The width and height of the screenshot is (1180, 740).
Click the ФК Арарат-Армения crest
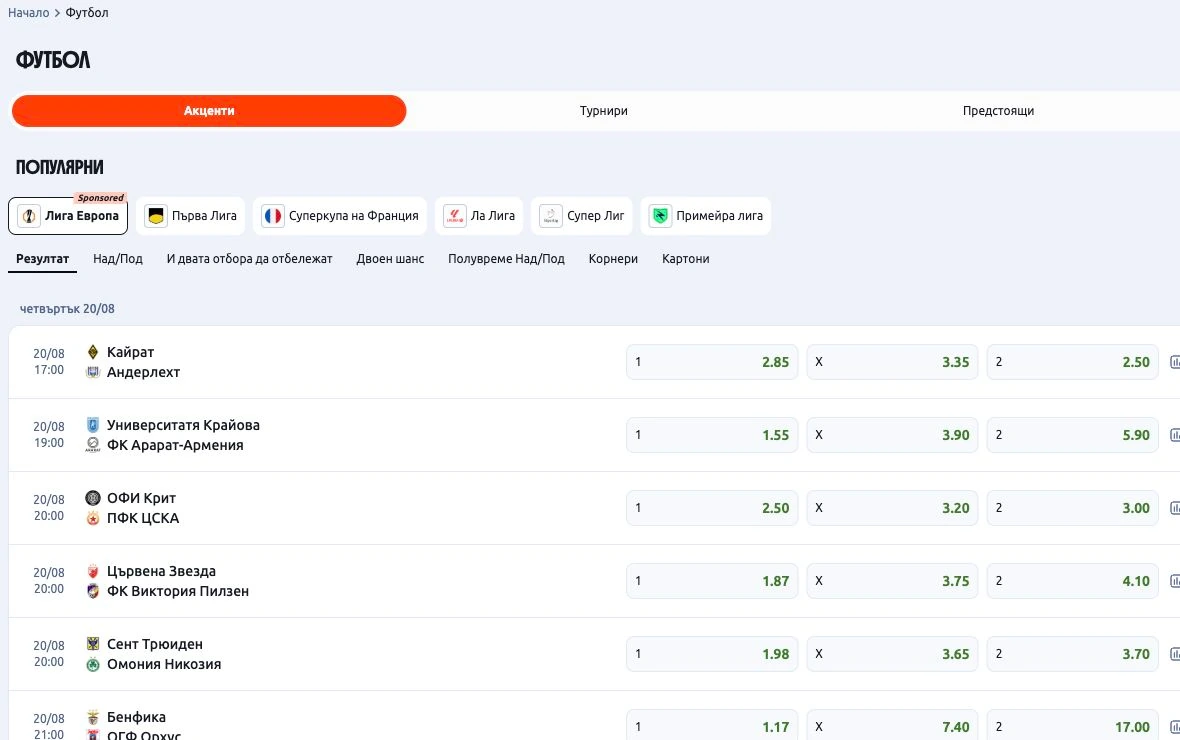coord(93,445)
